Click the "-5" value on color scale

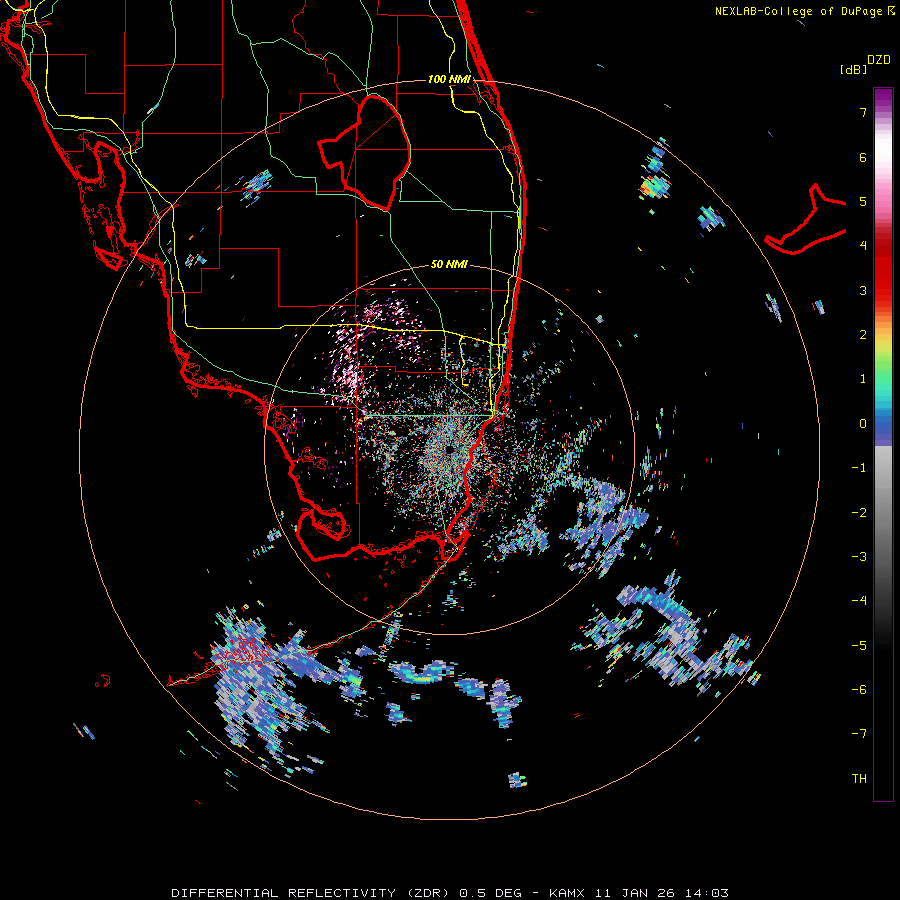point(859,646)
